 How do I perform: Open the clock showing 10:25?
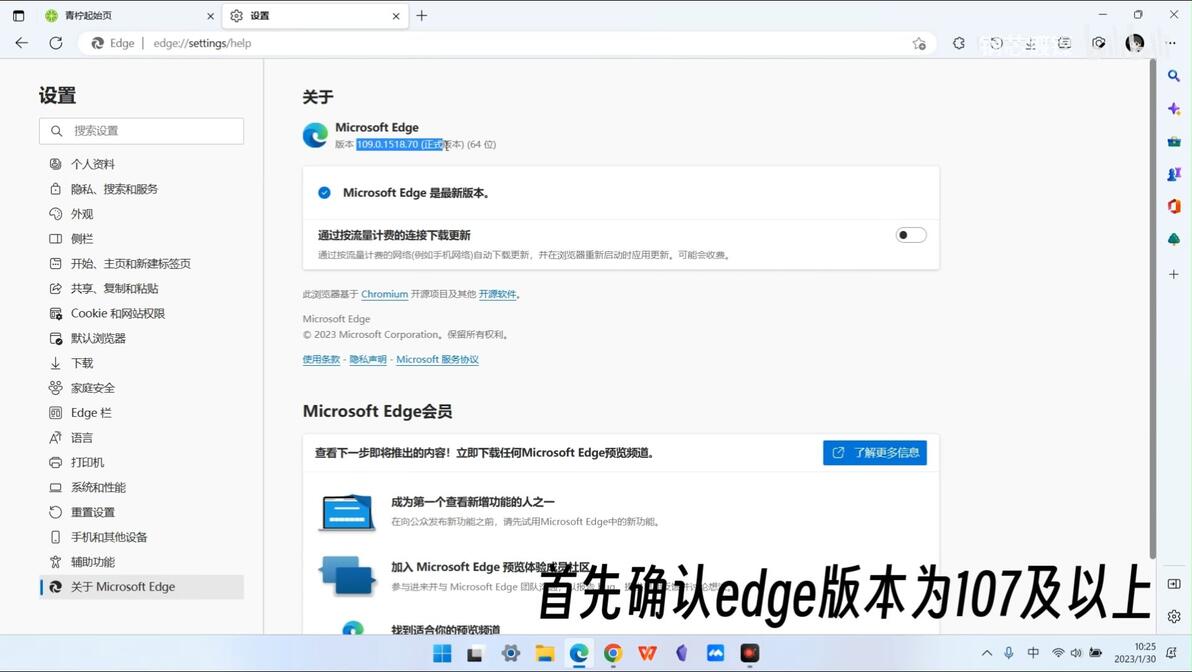[x=1135, y=653]
